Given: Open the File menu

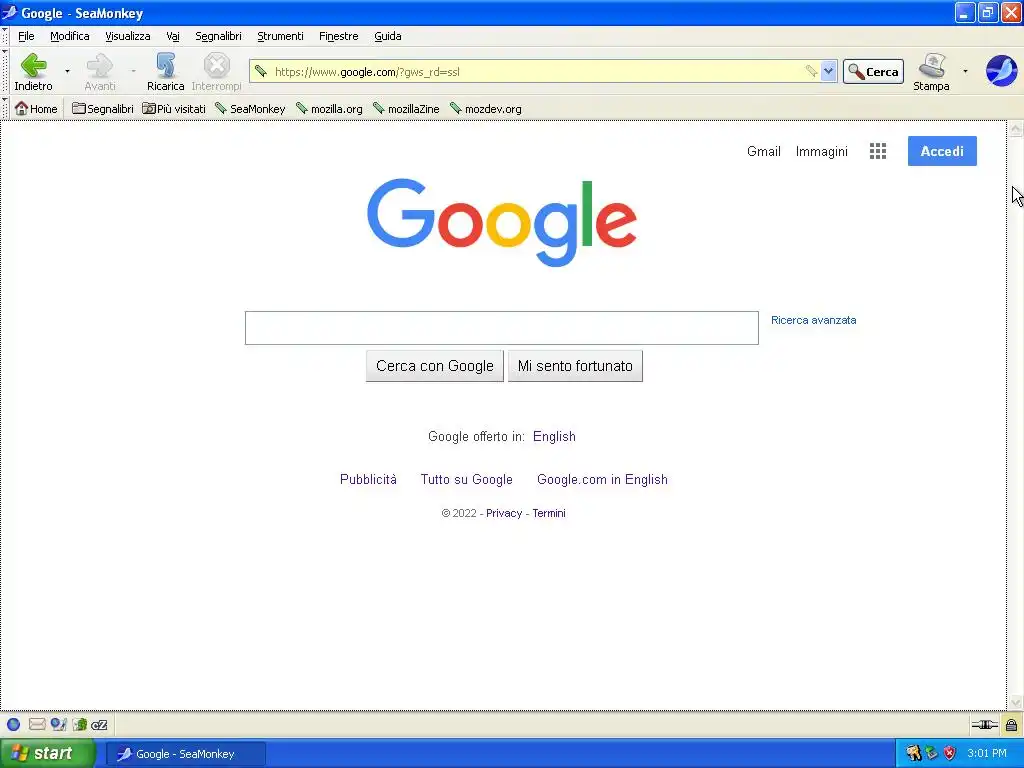Looking at the screenshot, I should point(26,36).
